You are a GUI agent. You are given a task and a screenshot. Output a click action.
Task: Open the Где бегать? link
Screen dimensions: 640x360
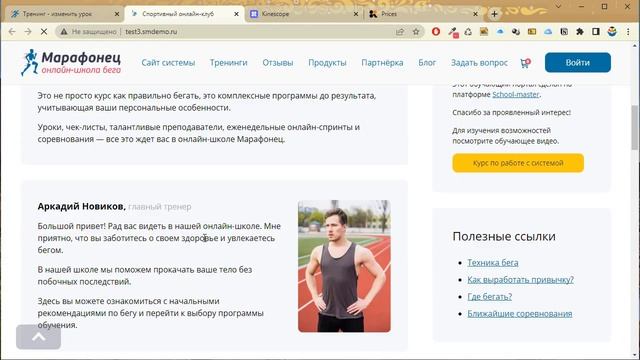[489, 297]
